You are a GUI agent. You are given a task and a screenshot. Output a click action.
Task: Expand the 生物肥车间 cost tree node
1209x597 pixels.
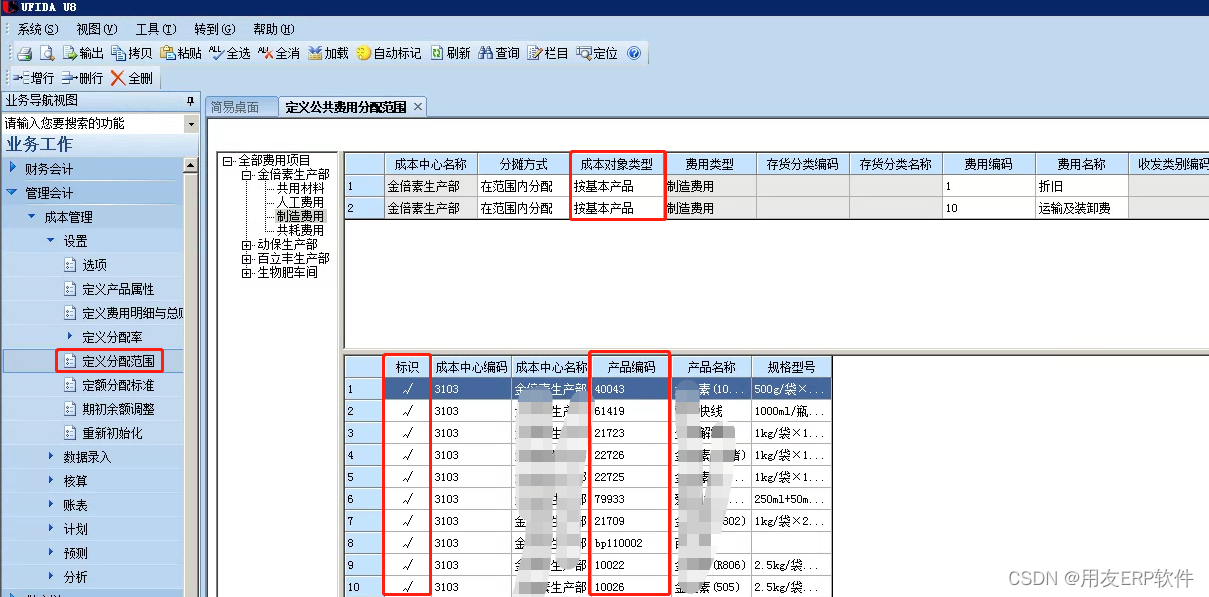(247, 272)
